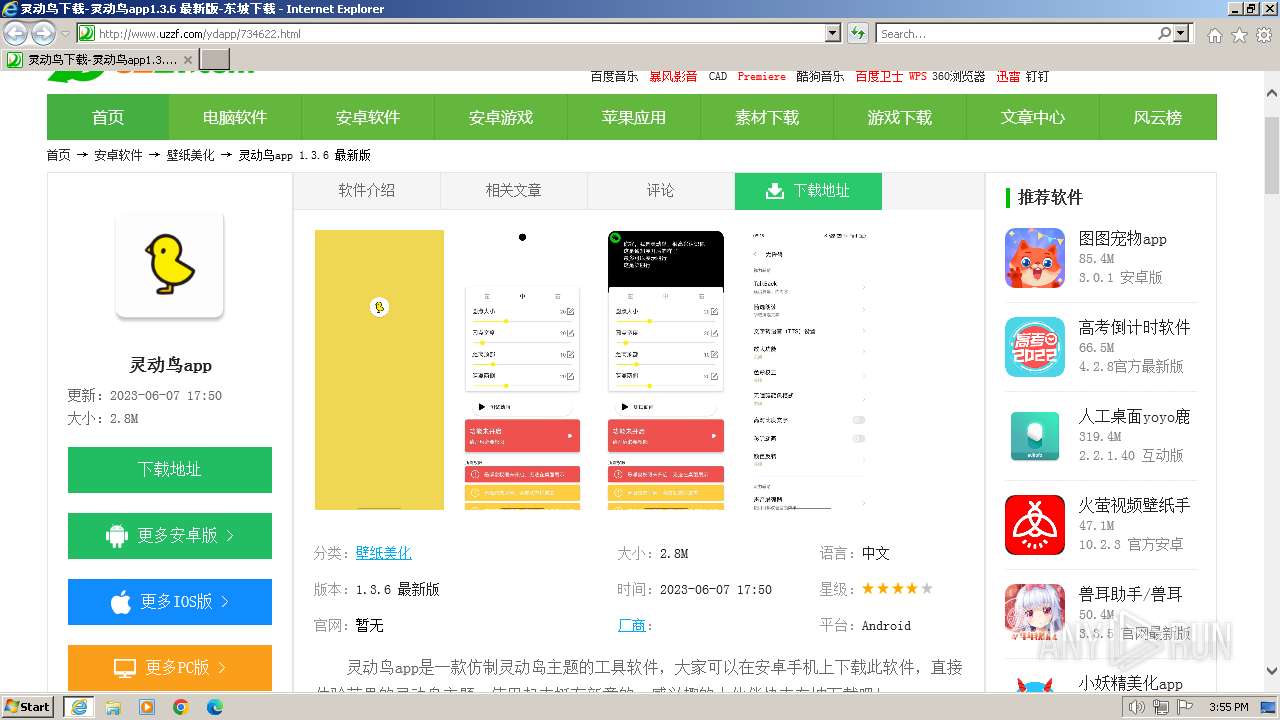Screen dimensions: 1280x720
Task: Click the yellow chick app icon
Action: click(x=170, y=265)
